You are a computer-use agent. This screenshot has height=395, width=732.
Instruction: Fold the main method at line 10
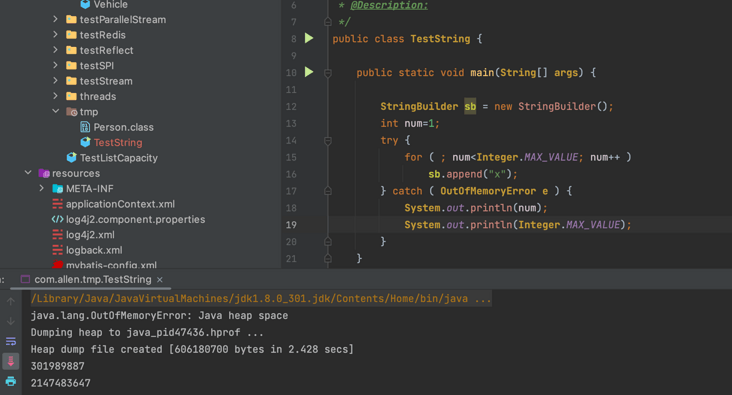pos(328,73)
